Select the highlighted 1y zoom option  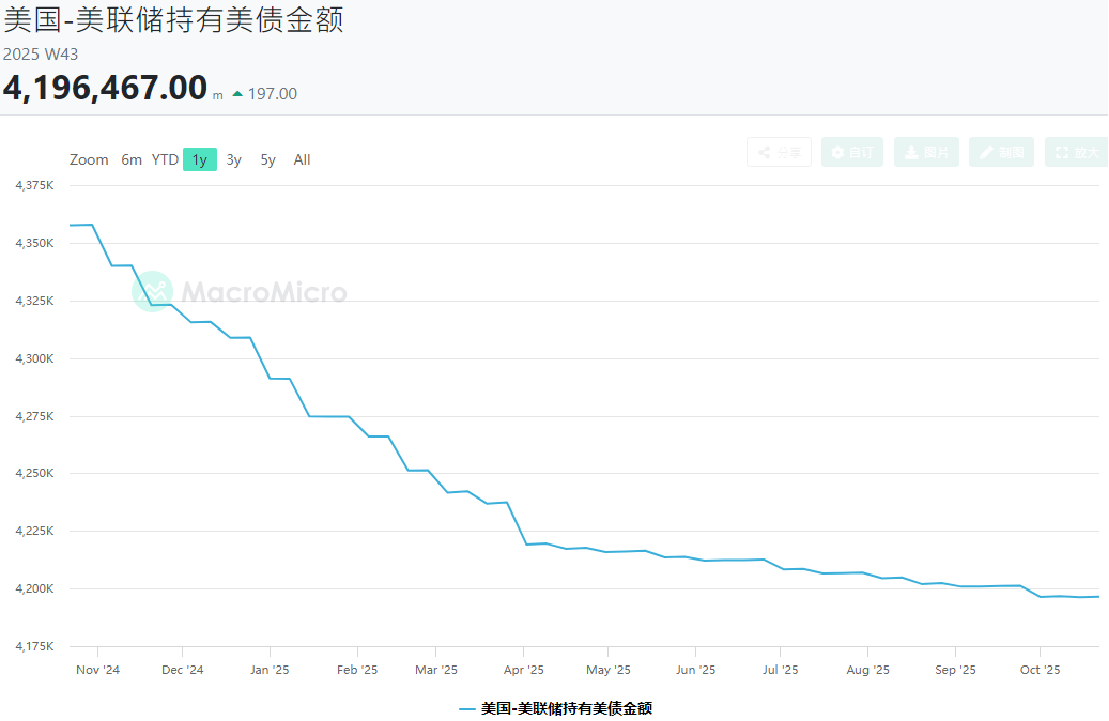[200, 160]
